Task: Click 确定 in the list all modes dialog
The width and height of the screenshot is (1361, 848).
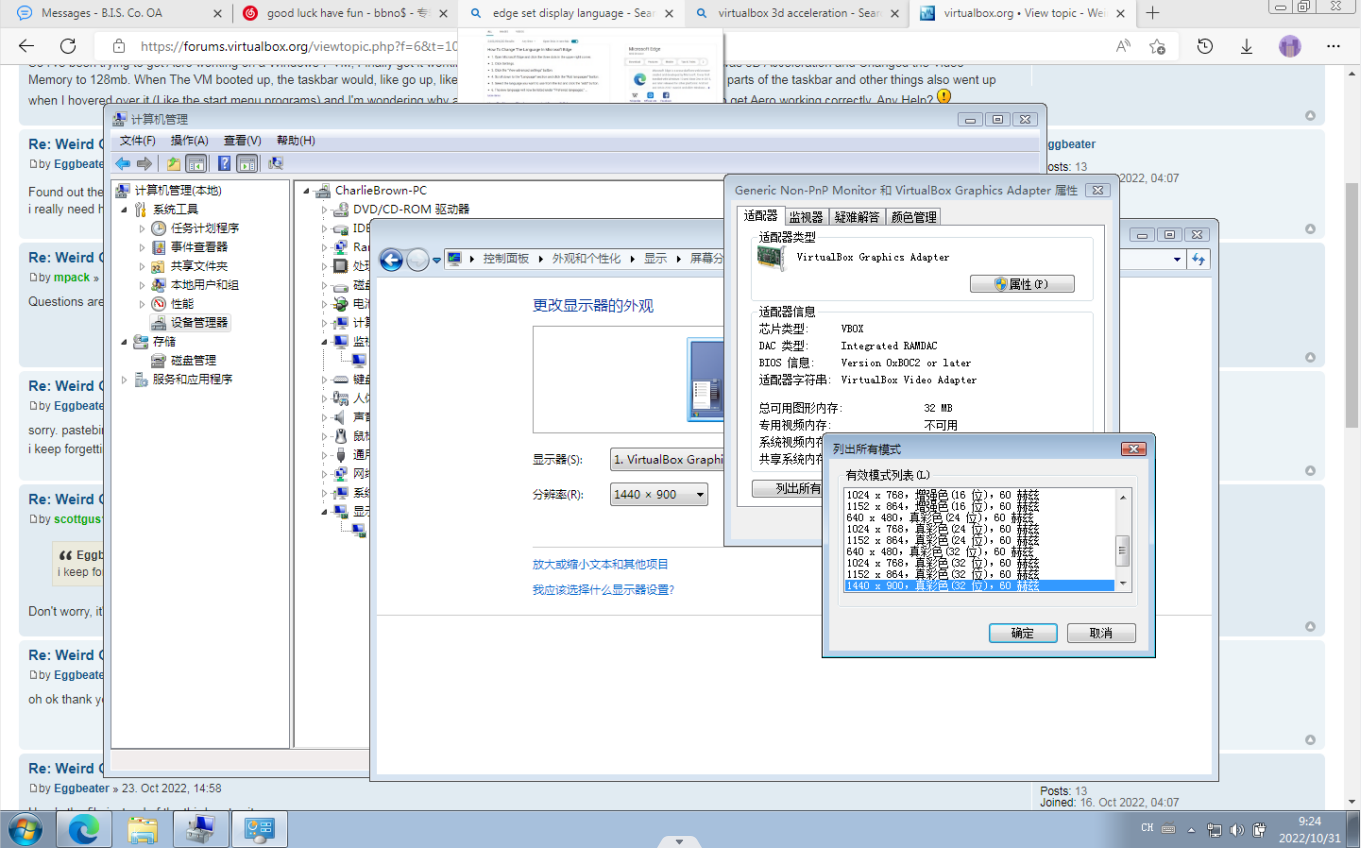Action: point(1023,633)
